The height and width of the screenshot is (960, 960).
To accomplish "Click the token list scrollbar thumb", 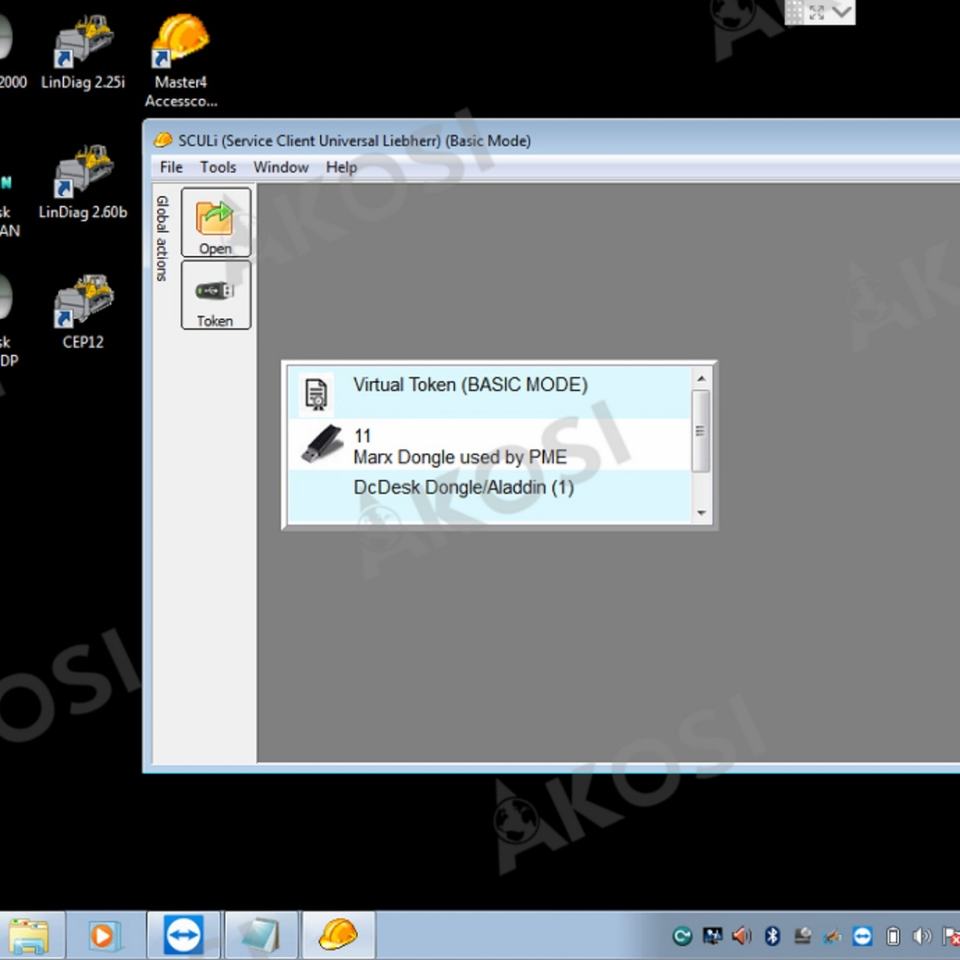I will pyautogui.click(x=701, y=431).
